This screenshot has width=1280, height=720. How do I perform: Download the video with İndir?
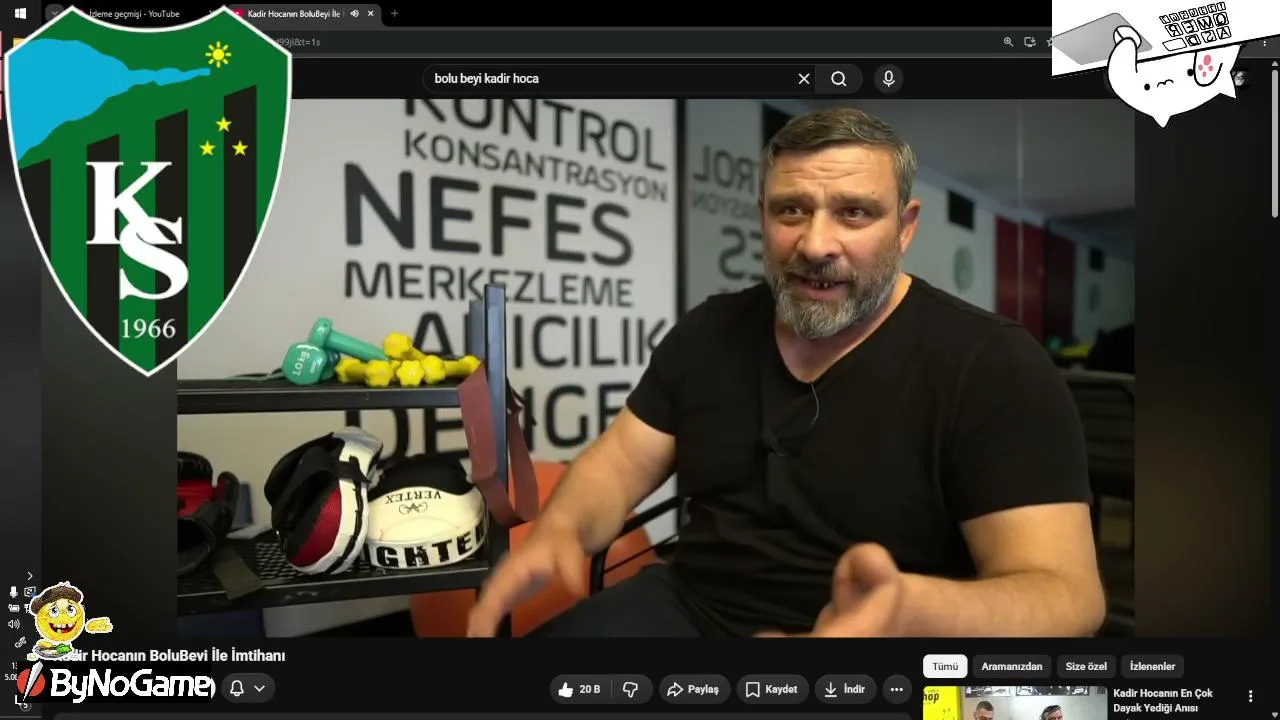pyautogui.click(x=845, y=689)
